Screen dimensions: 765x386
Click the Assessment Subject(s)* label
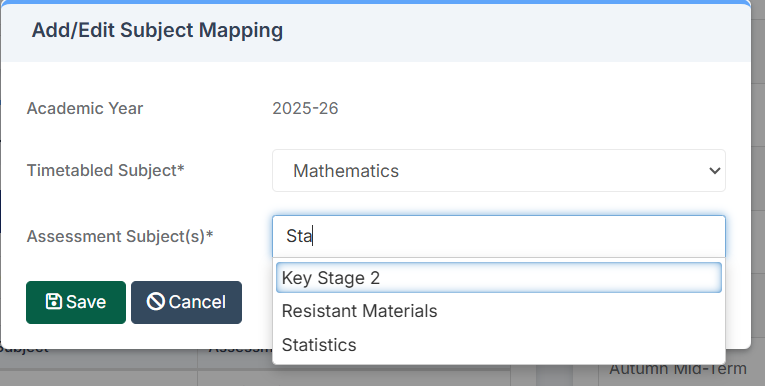120,236
